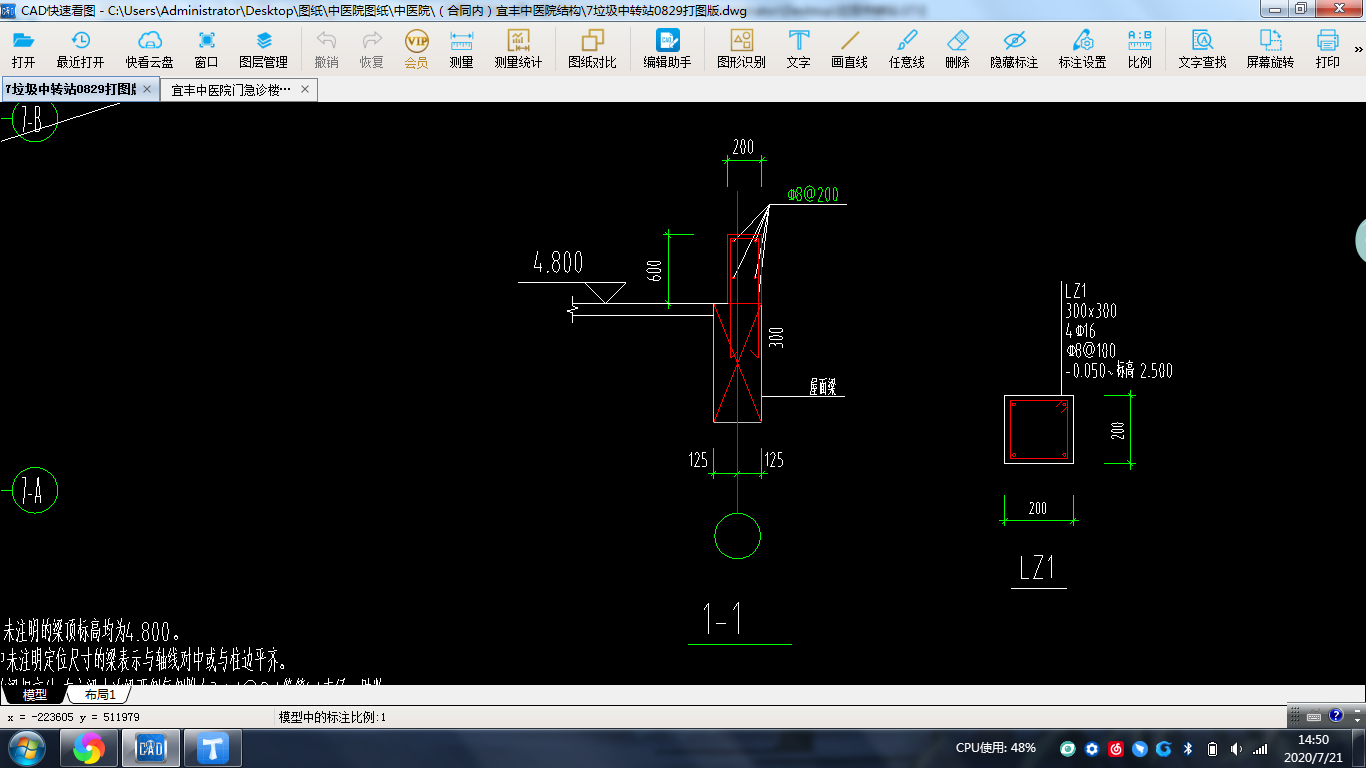
Task: Open 图层管理 layer manager
Action: coord(263,49)
